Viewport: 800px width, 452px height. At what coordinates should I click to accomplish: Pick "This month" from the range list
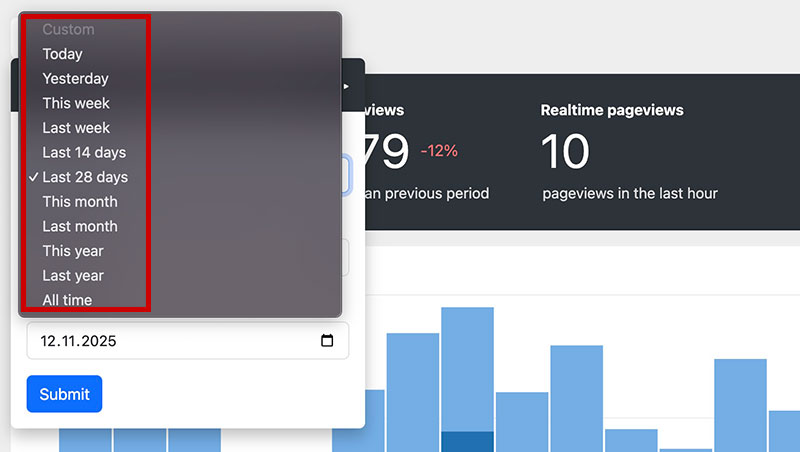[x=80, y=201]
